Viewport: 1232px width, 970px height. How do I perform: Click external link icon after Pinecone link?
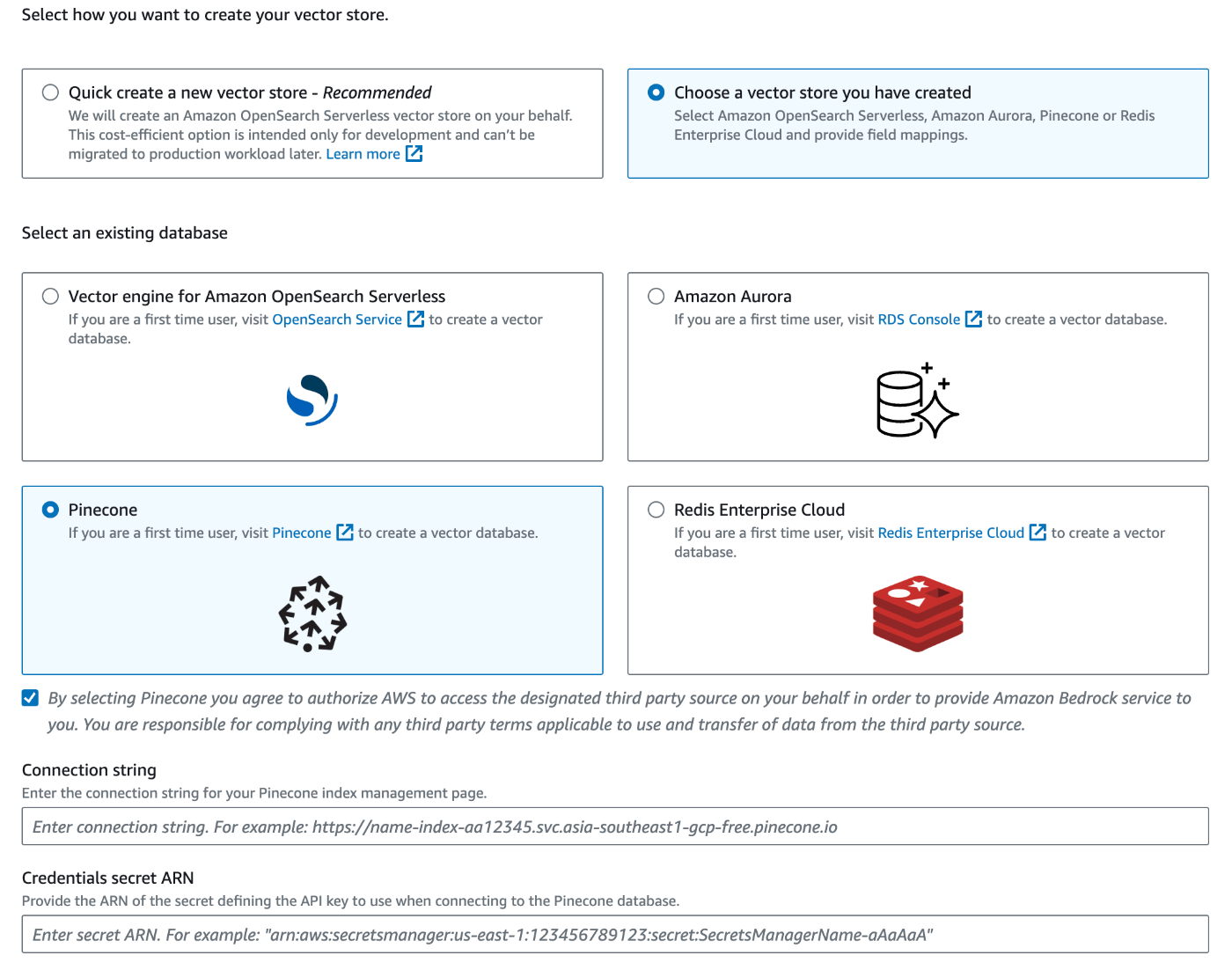click(345, 533)
